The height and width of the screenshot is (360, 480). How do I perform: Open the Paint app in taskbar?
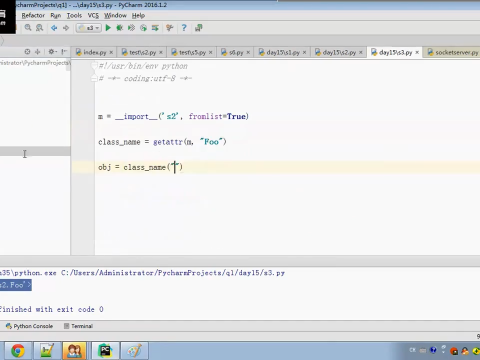click(134, 351)
